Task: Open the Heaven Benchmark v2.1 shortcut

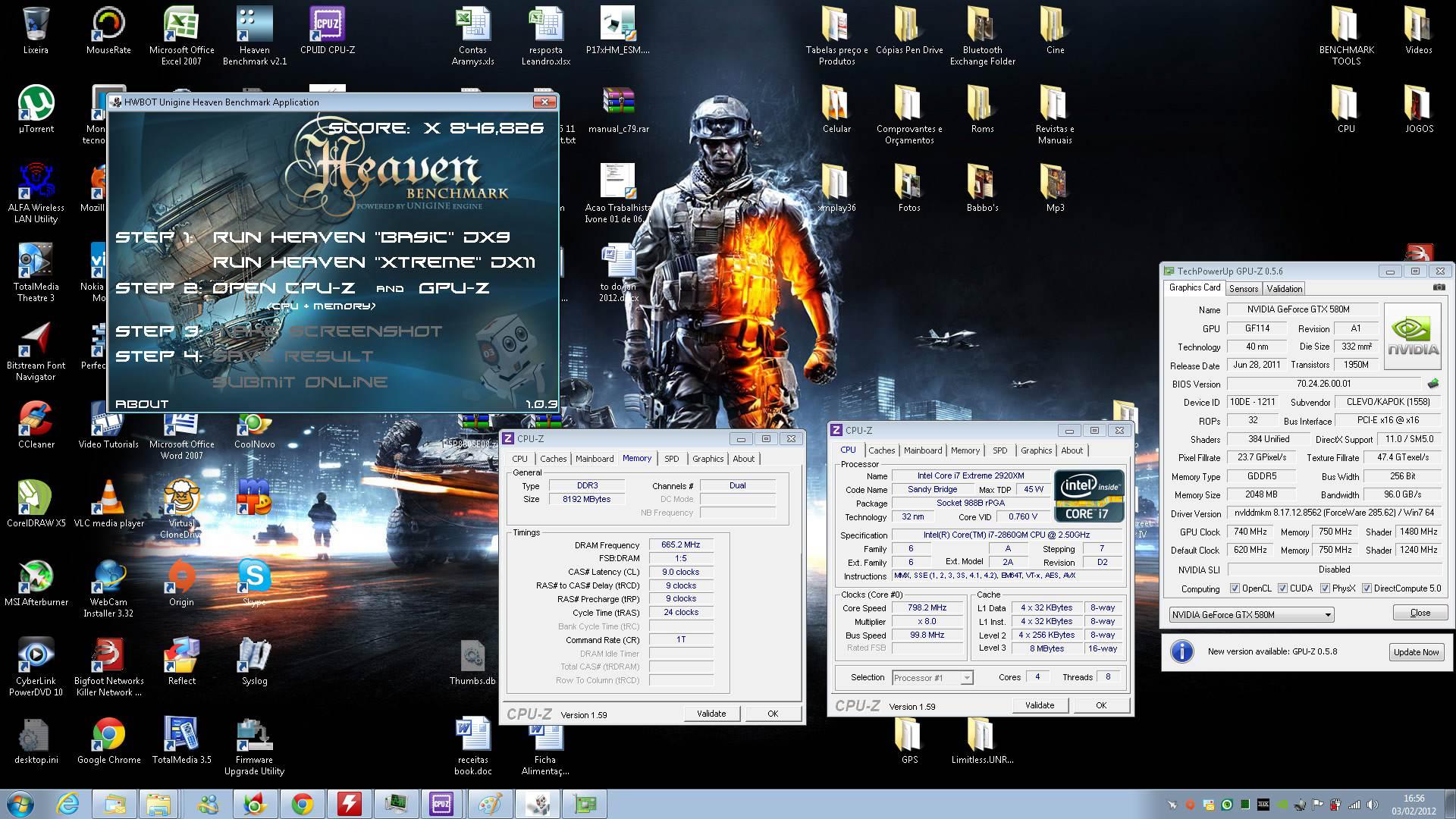Action: pyautogui.click(x=255, y=36)
